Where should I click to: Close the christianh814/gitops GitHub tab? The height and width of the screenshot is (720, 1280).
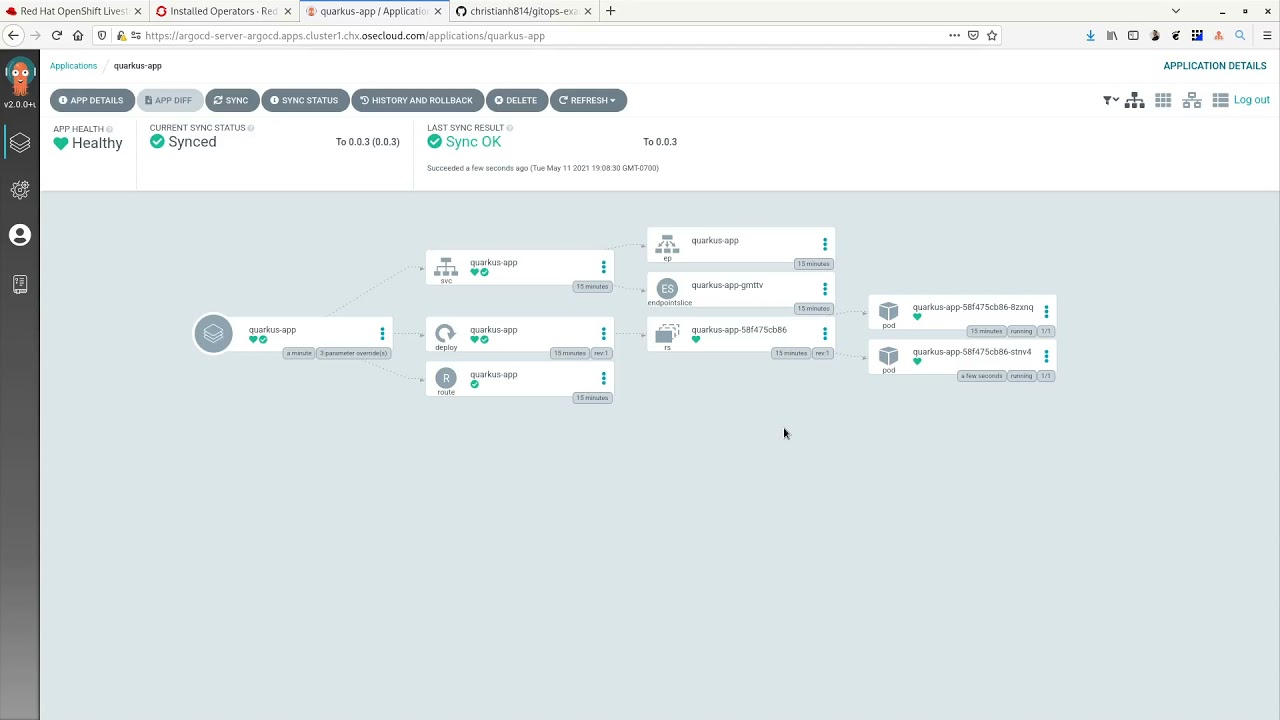point(588,11)
